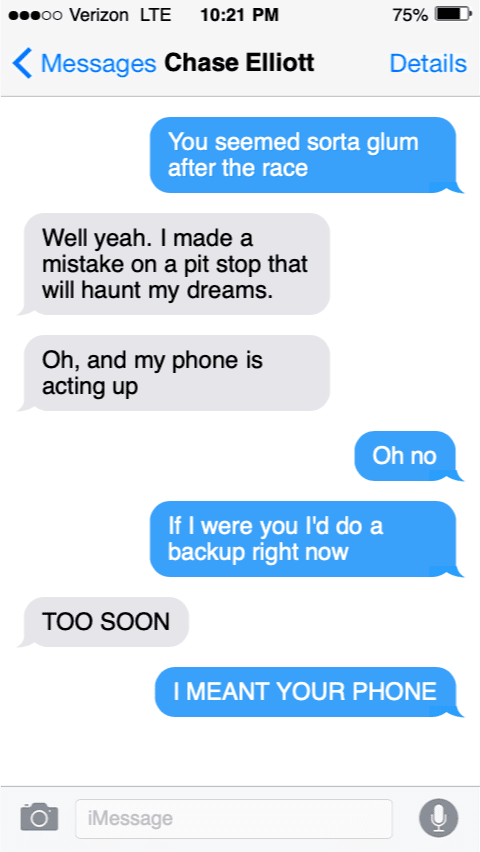Viewport: 480px width, 852px height.
Task: Tap the 75% battery percentage text
Action: [x=410, y=15]
